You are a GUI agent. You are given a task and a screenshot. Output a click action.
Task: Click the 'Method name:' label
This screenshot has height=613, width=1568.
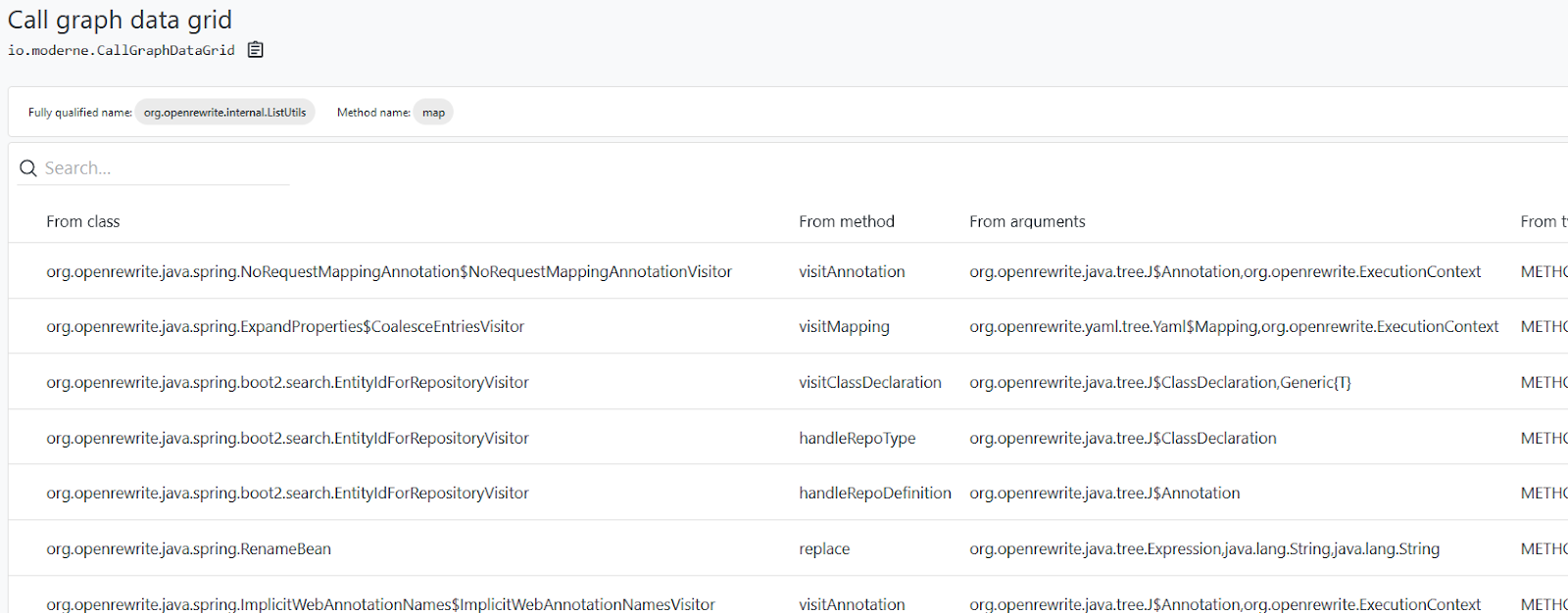click(x=373, y=113)
